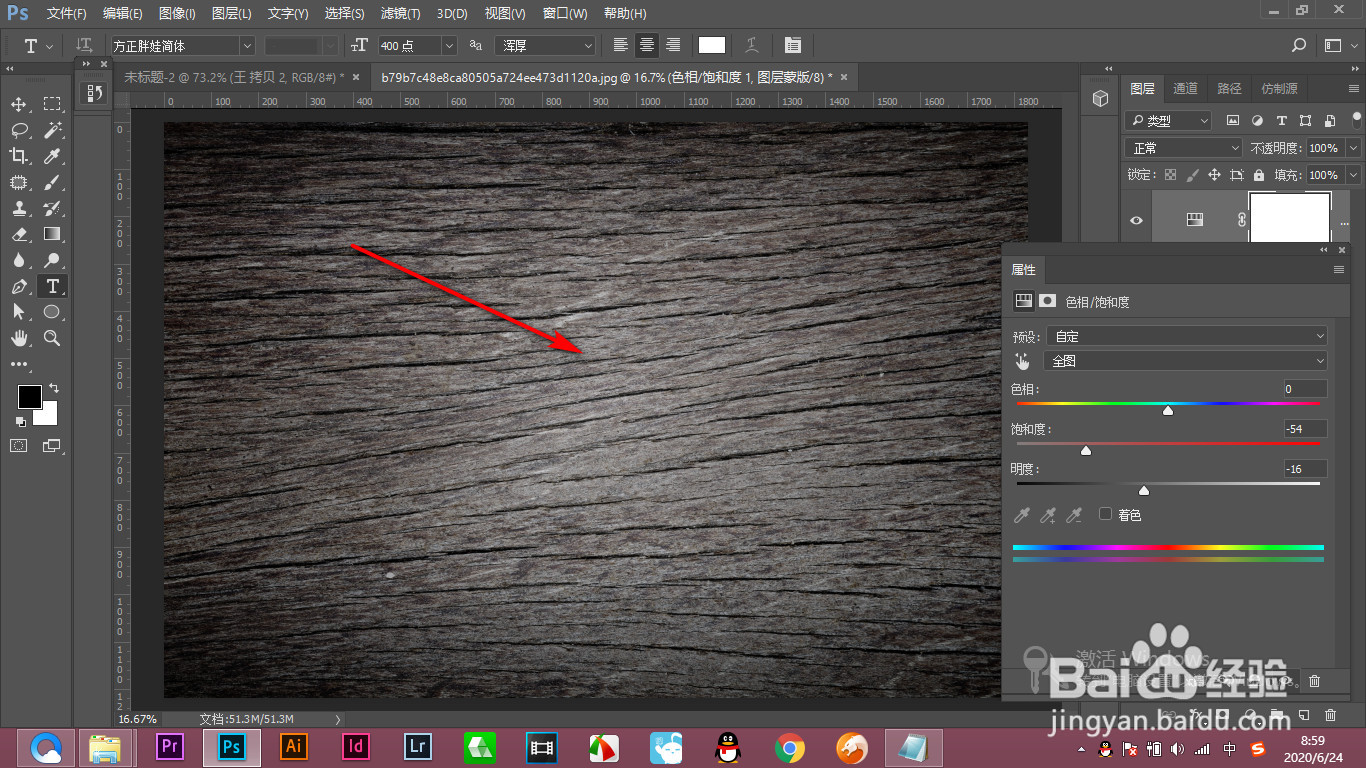Viewport: 1366px width, 768px height.
Task: Open the 图像(I) menu
Action: click(x=177, y=14)
